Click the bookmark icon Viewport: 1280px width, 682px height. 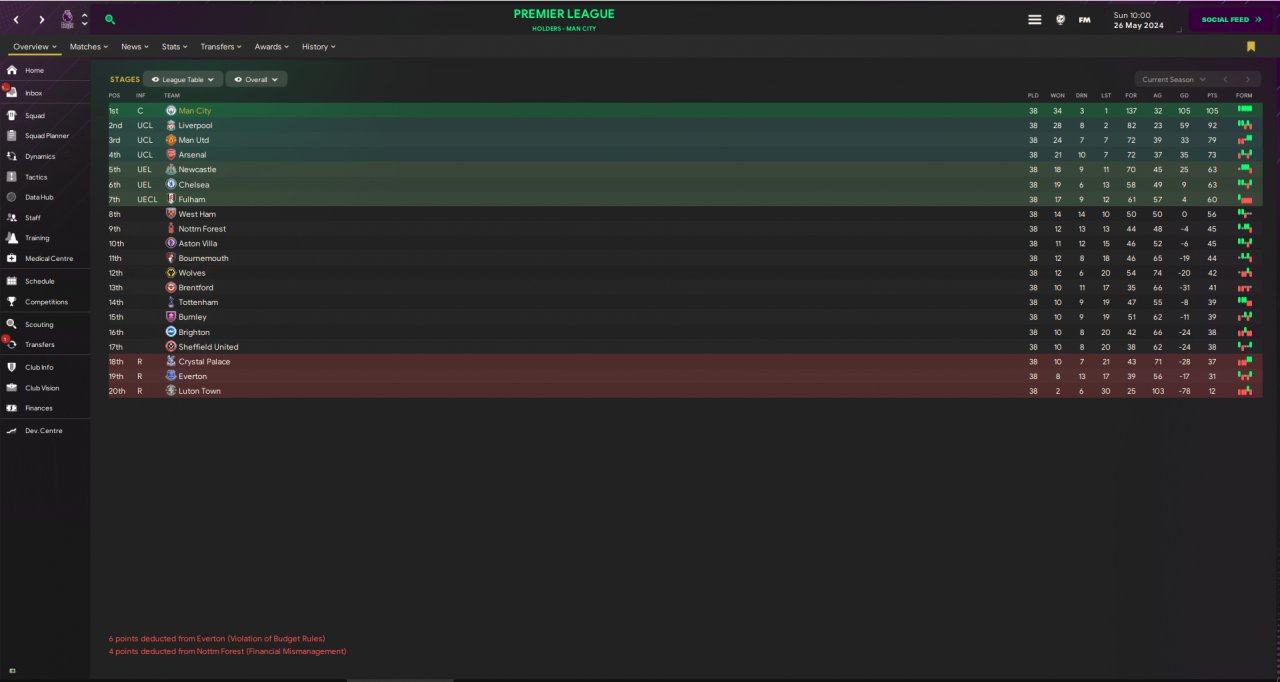(x=1251, y=46)
